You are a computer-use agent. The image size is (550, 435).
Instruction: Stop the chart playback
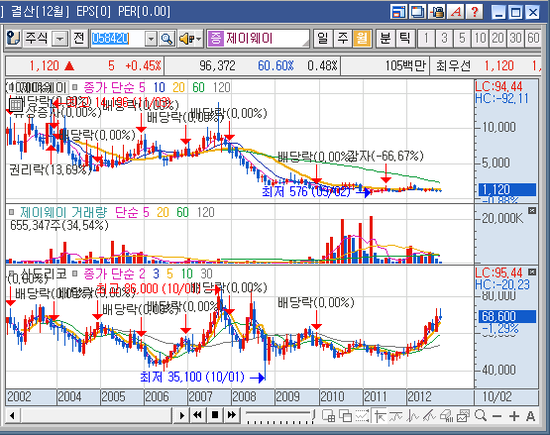215,415
